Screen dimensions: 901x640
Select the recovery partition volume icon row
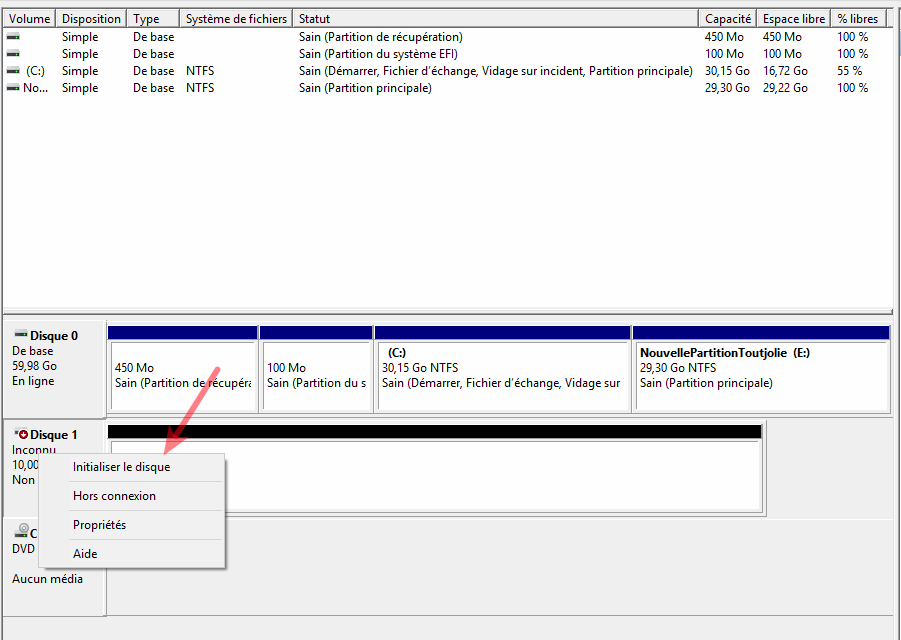tap(13, 37)
